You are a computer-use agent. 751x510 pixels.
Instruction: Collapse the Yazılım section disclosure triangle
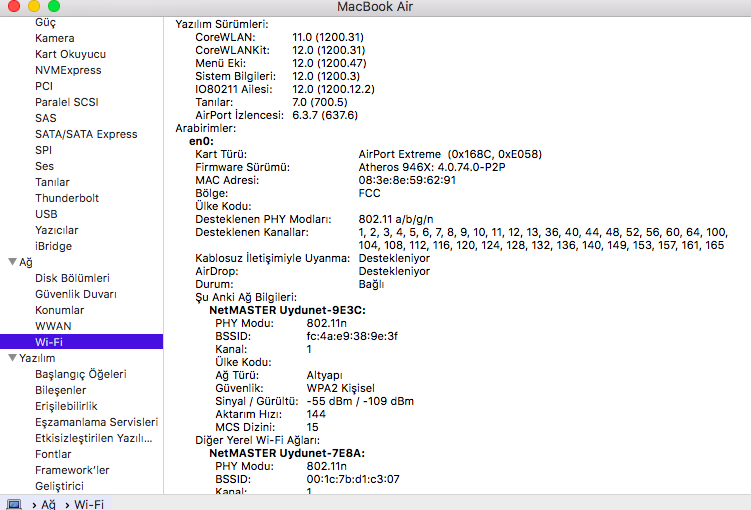(11, 358)
